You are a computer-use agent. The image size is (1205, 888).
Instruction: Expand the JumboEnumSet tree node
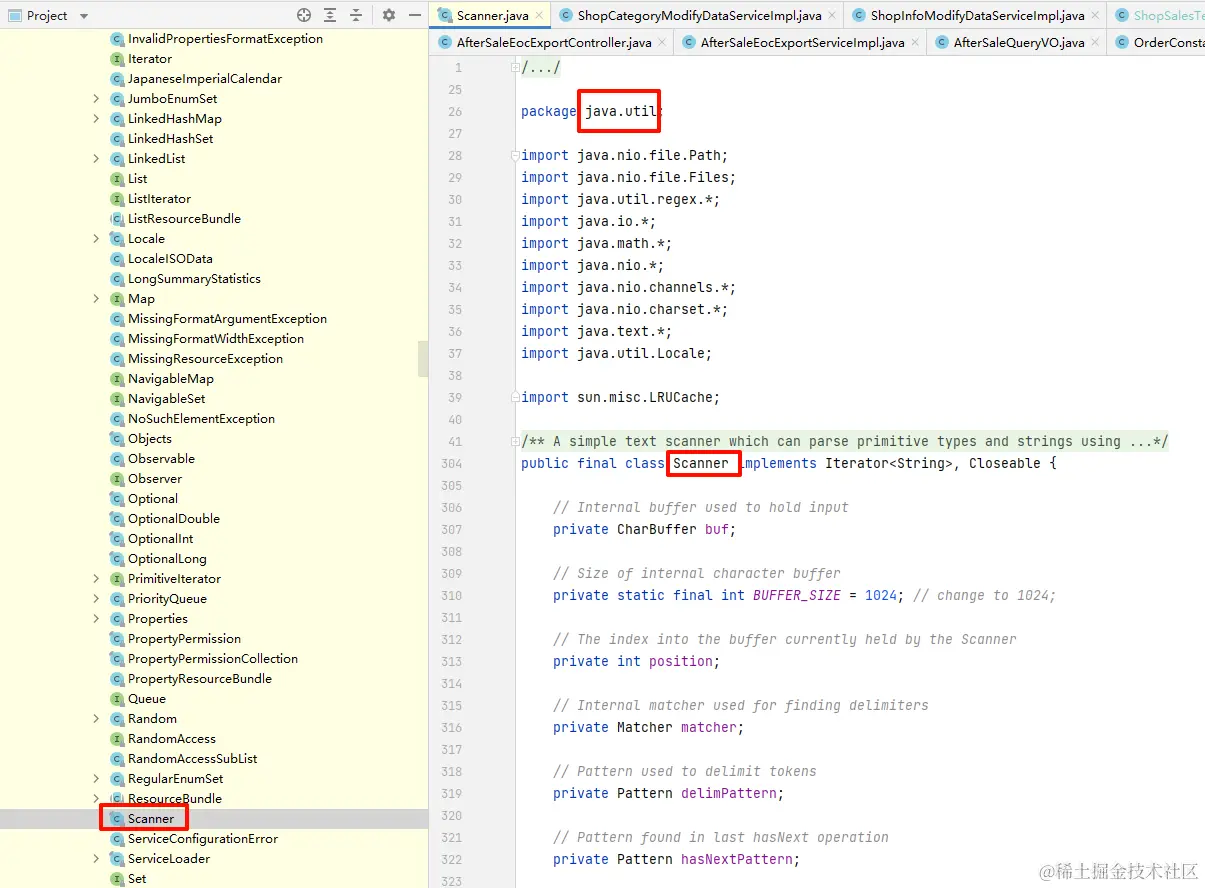click(96, 99)
